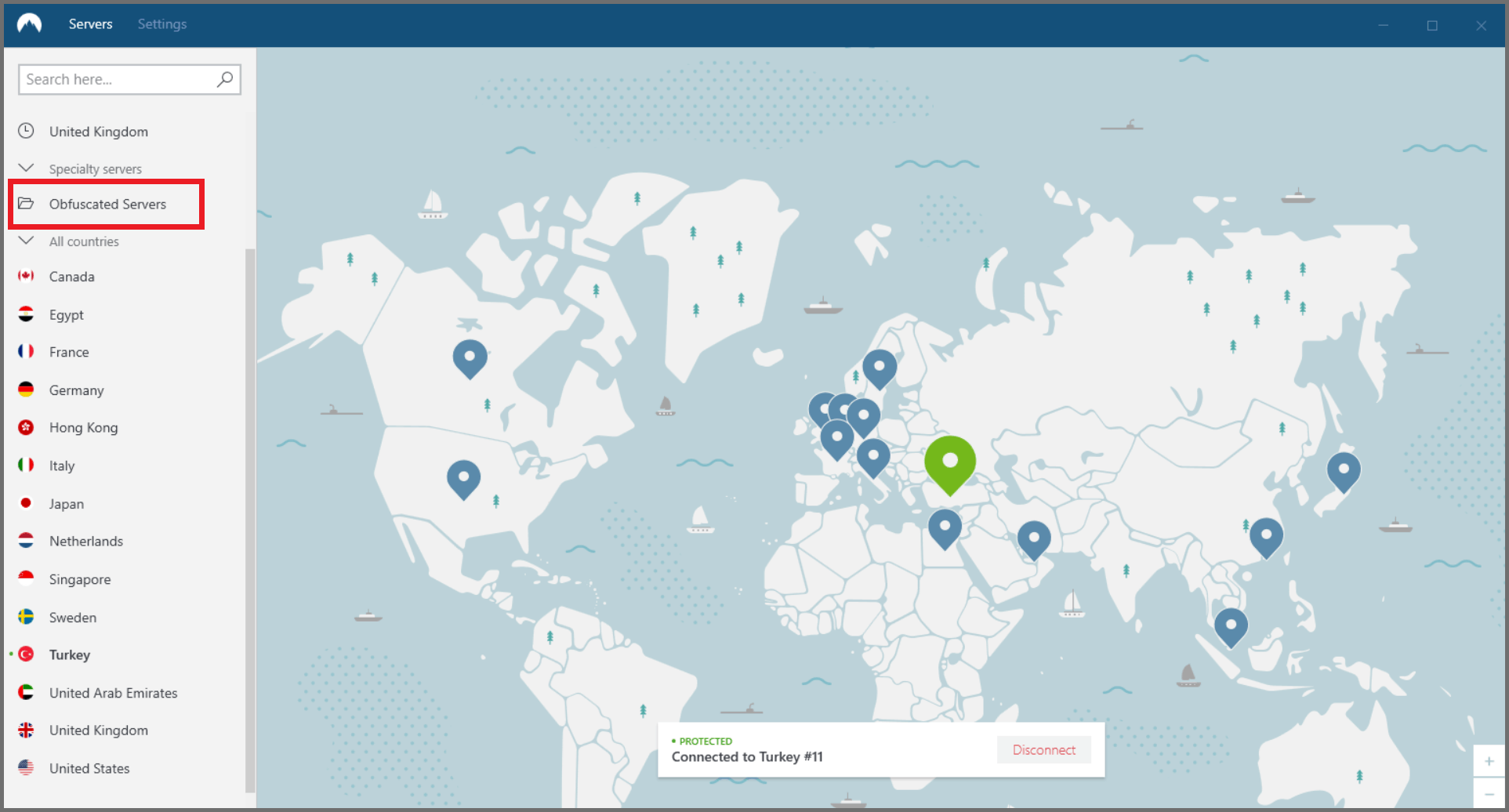Switch to the Servers tab
Screen dimensions: 1509x812
click(90, 24)
